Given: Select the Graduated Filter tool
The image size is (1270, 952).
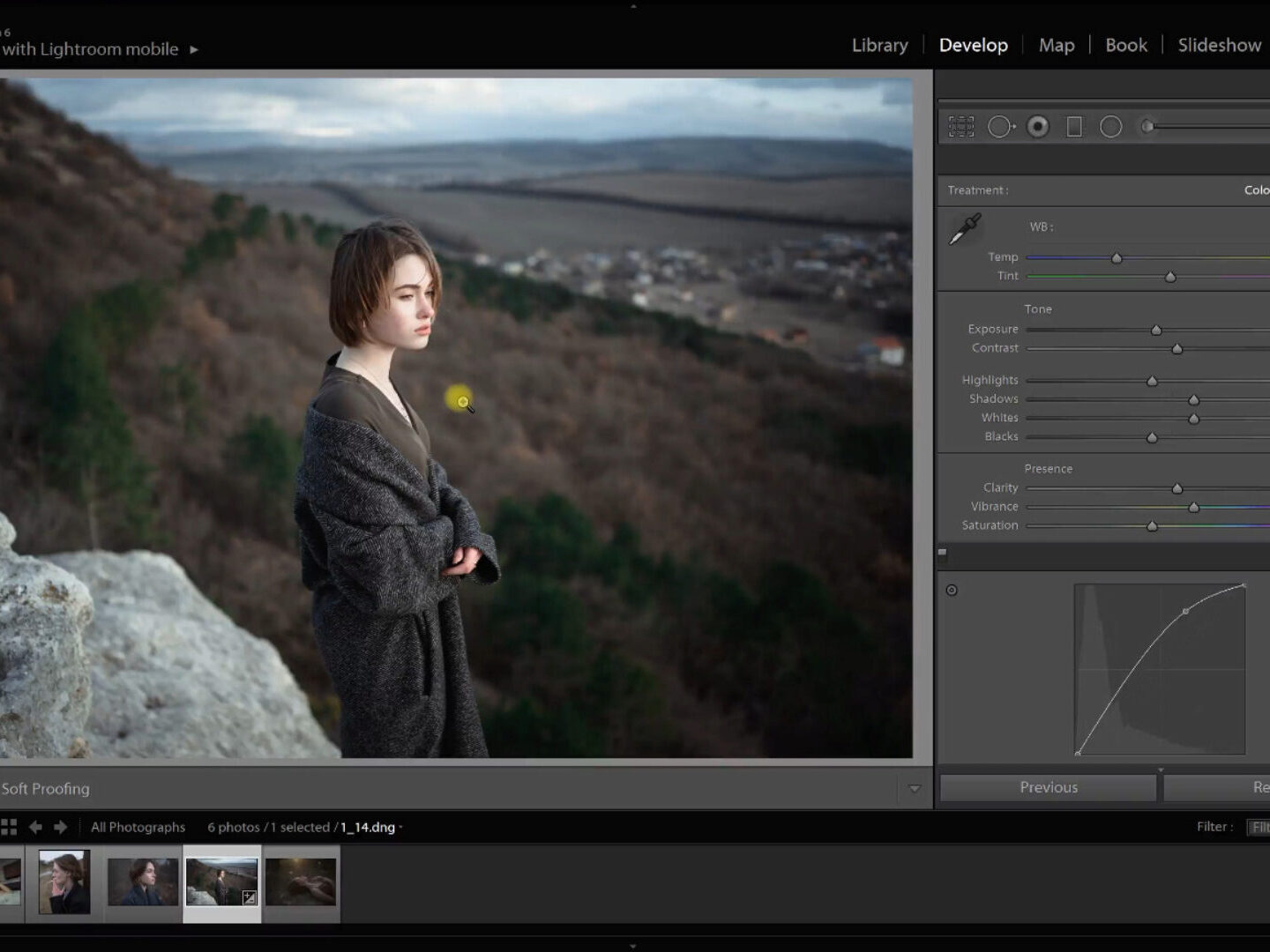Looking at the screenshot, I should tap(1074, 127).
